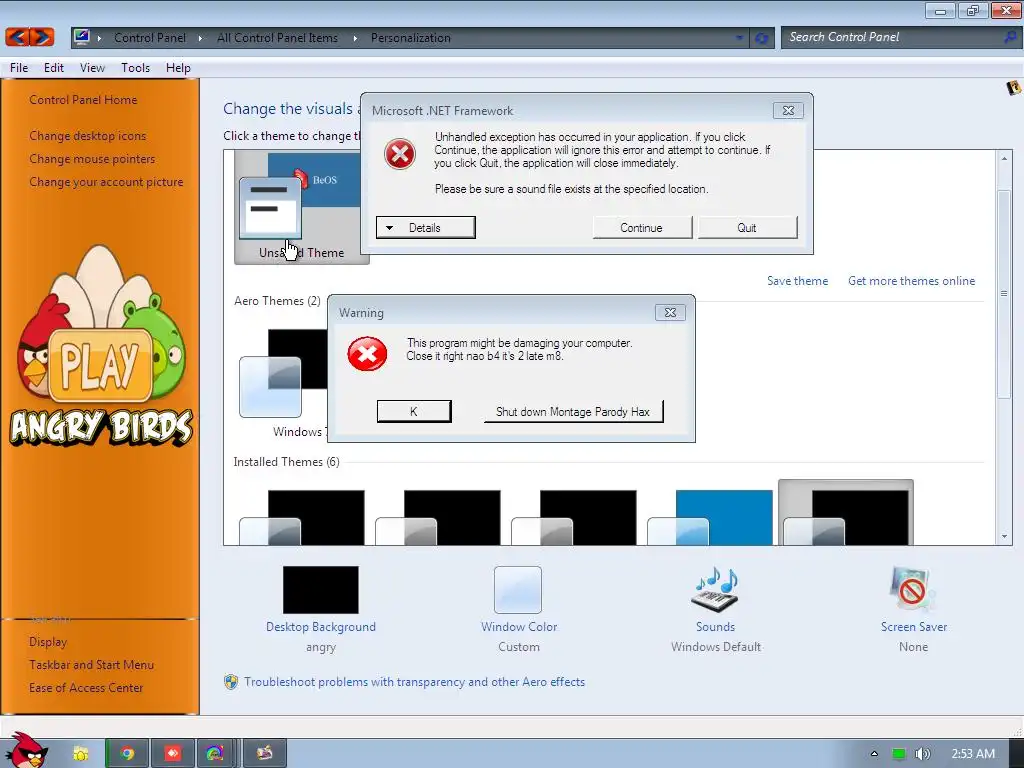Viewport: 1024px width, 768px height.
Task: Click Continue in the .NET error dialog
Action: (x=642, y=227)
